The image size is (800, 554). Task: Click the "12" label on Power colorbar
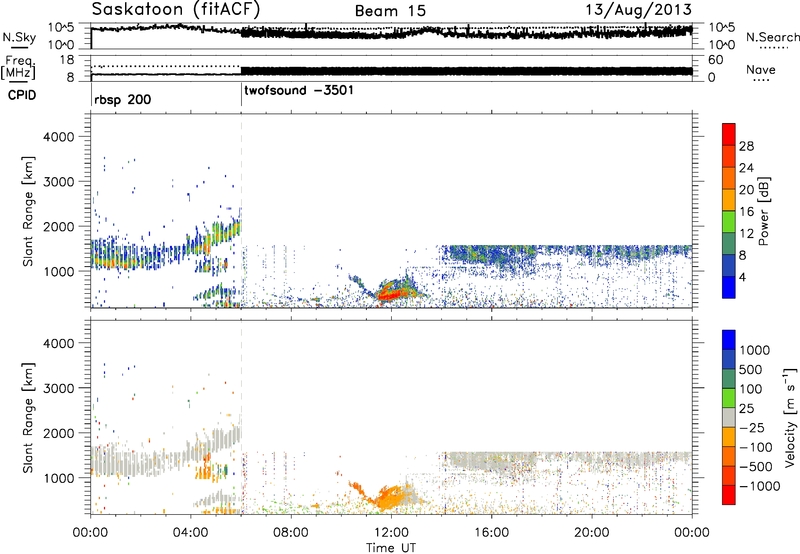746,234
